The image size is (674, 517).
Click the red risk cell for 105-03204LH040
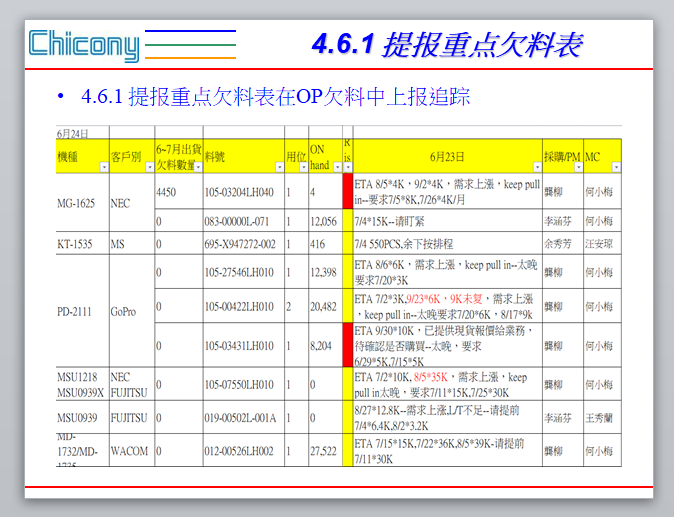pos(348,191)
